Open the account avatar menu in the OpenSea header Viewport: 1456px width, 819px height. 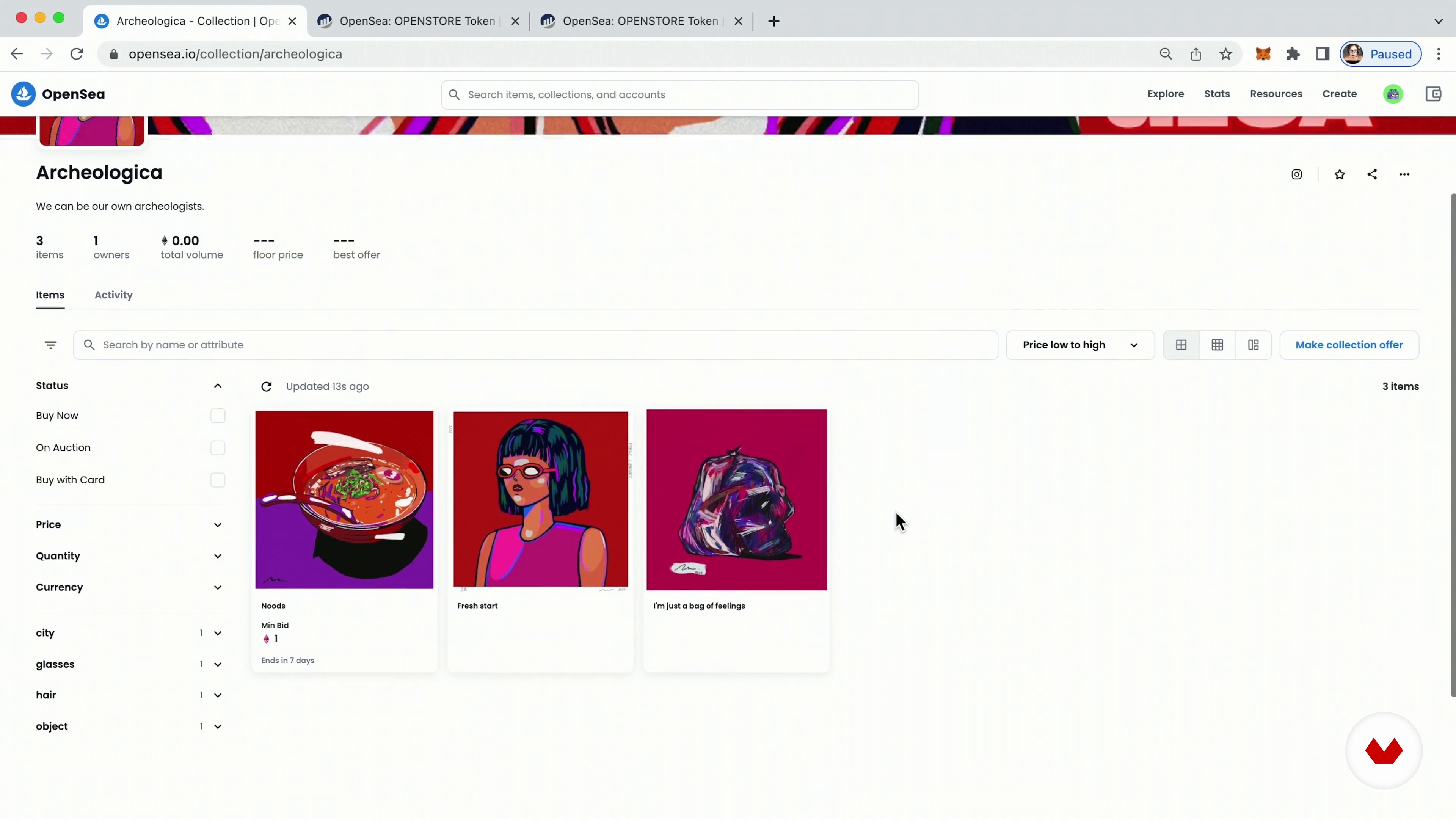[x=1393, y=94]
